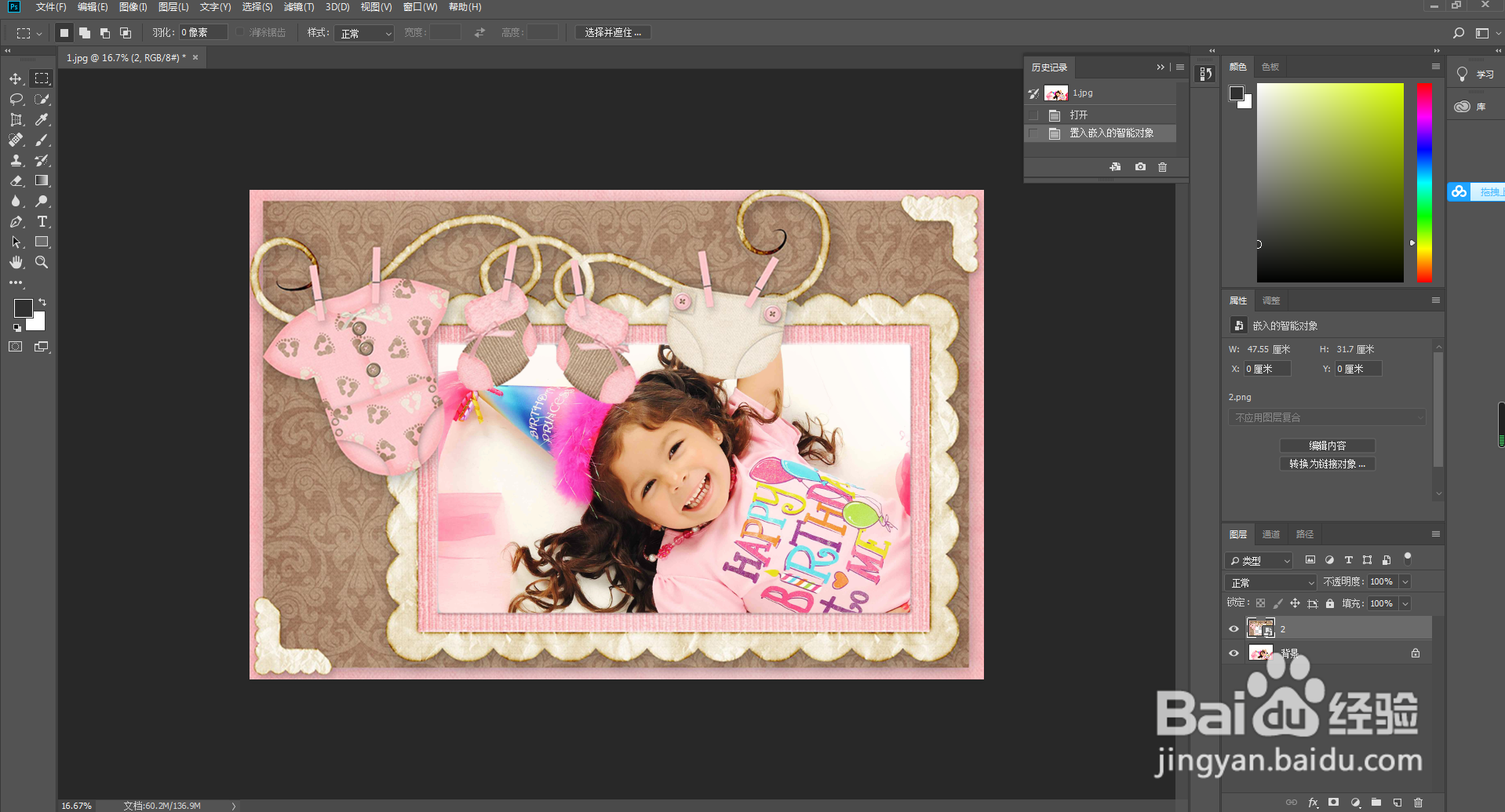Click the 编辑内容 button
This screenshot has height=812, width=1505.
tap(1327, 445)
